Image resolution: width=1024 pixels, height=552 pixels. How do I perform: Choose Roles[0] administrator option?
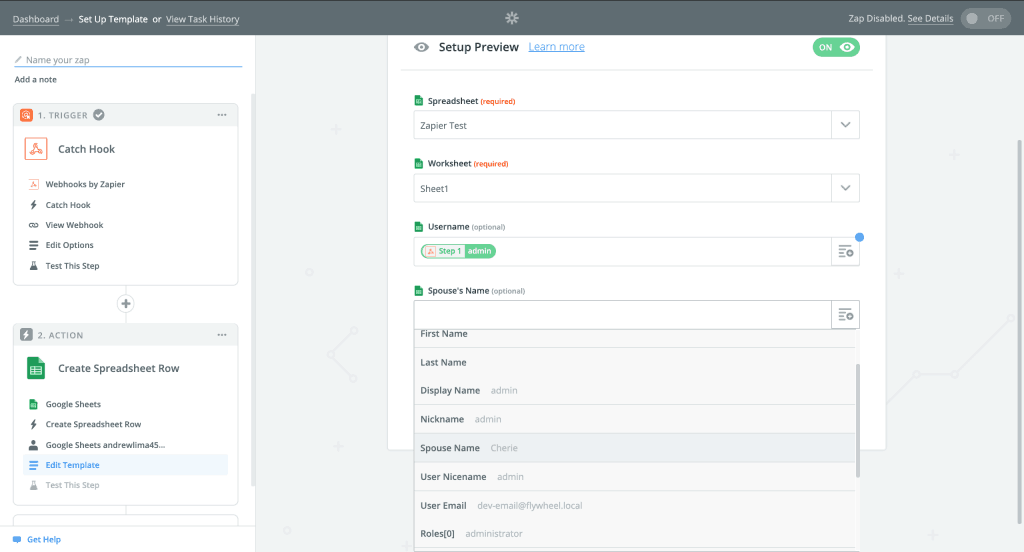(635, 534)
